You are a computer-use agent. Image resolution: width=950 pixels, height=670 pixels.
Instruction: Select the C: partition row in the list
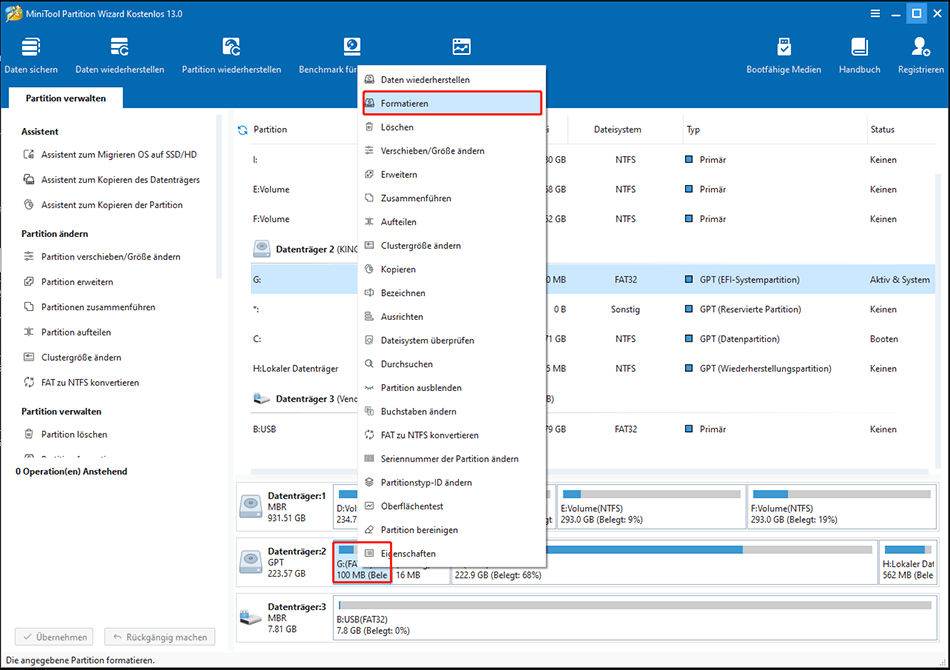[x=290, y=338]
